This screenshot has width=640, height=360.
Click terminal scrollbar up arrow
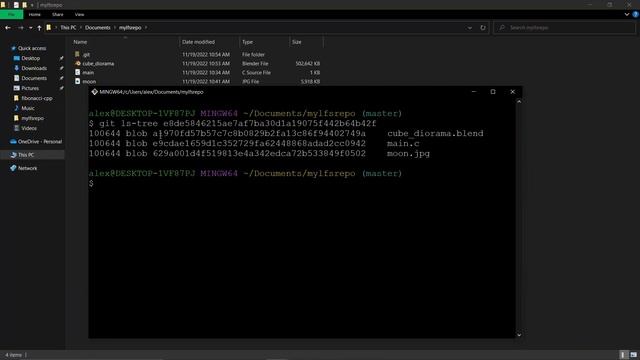click(519, 101)
